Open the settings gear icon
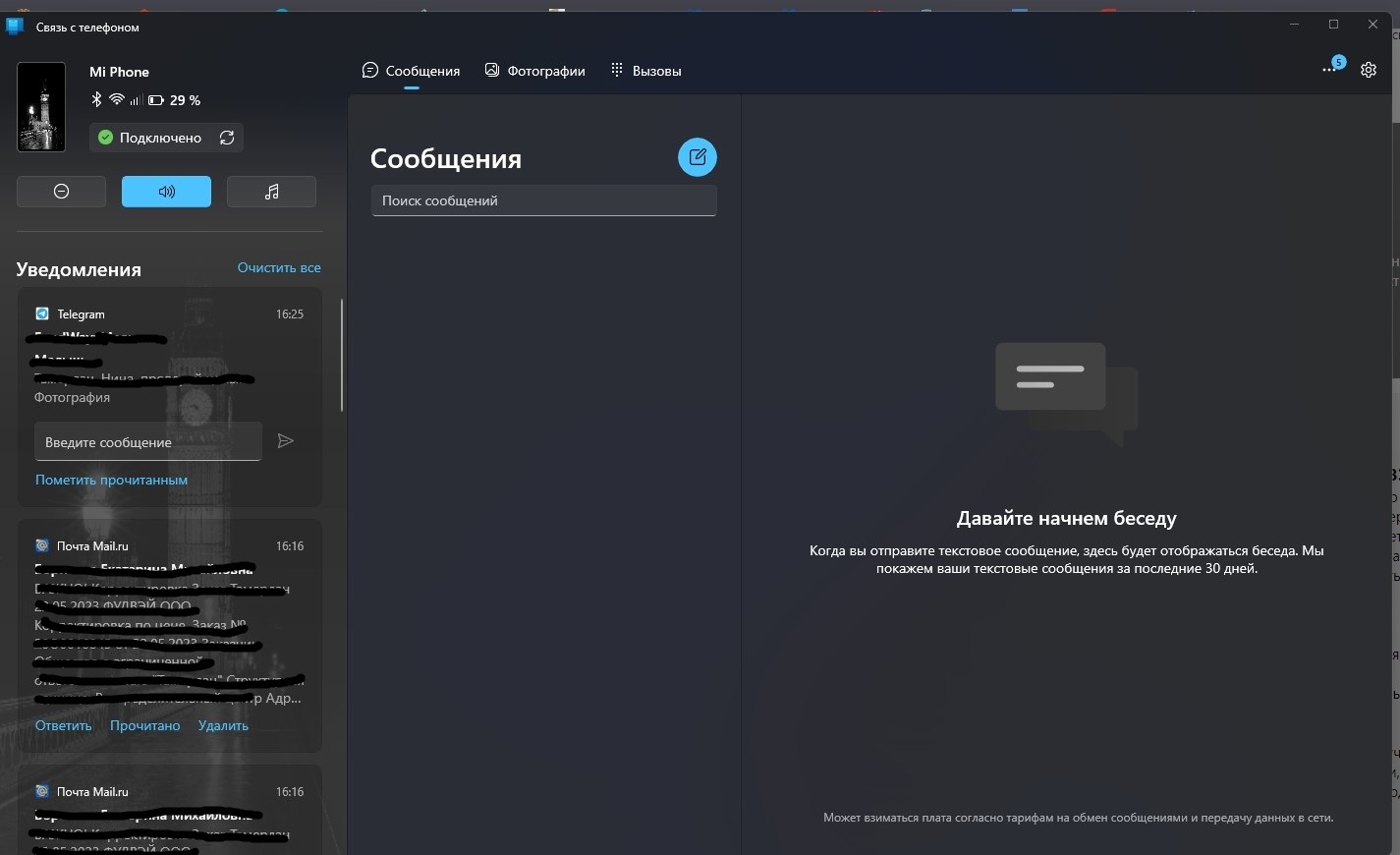The width and height of the screenshot is (1400, 855). click(1369, 70)
